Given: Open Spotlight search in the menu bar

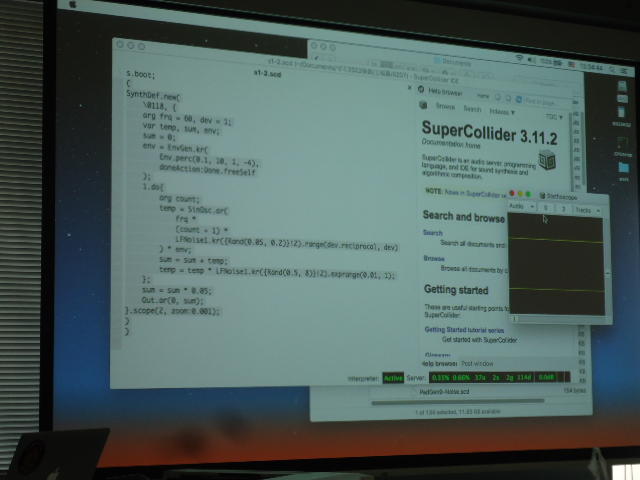Looking at the screenshot, I should (612, 69).
